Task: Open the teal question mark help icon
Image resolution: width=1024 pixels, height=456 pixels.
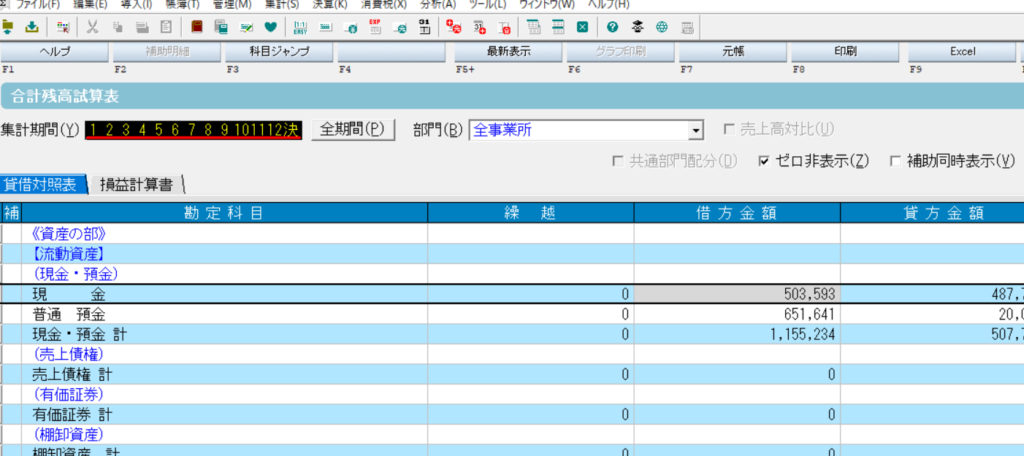Action: [x=612, y=27]
